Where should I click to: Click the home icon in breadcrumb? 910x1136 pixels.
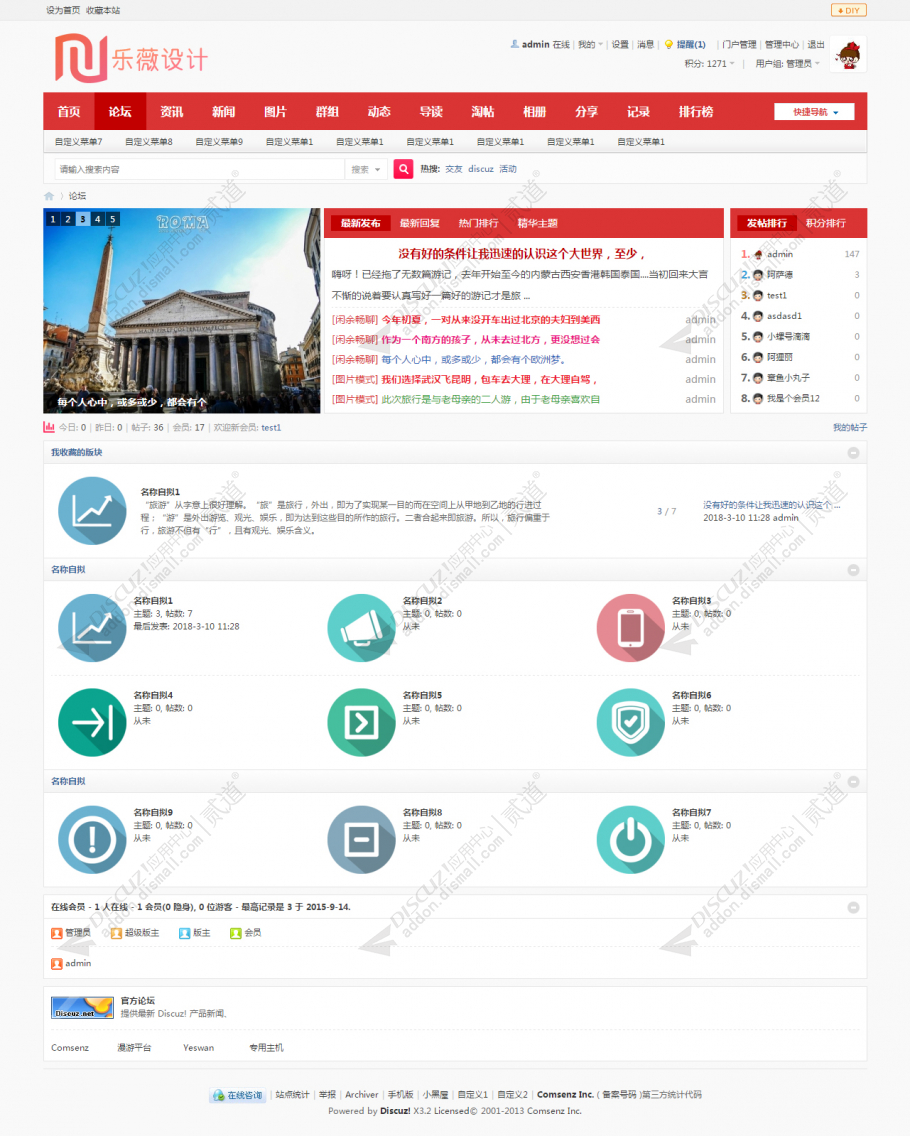49,196
